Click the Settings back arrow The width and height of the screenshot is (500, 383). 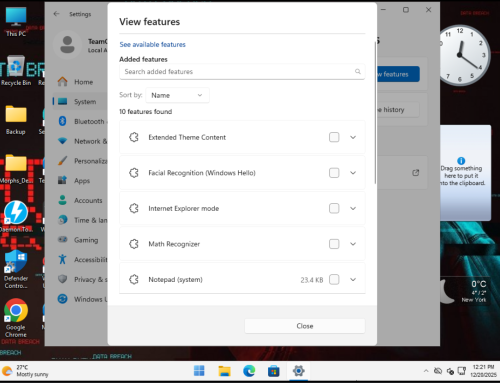click(56, 14)
